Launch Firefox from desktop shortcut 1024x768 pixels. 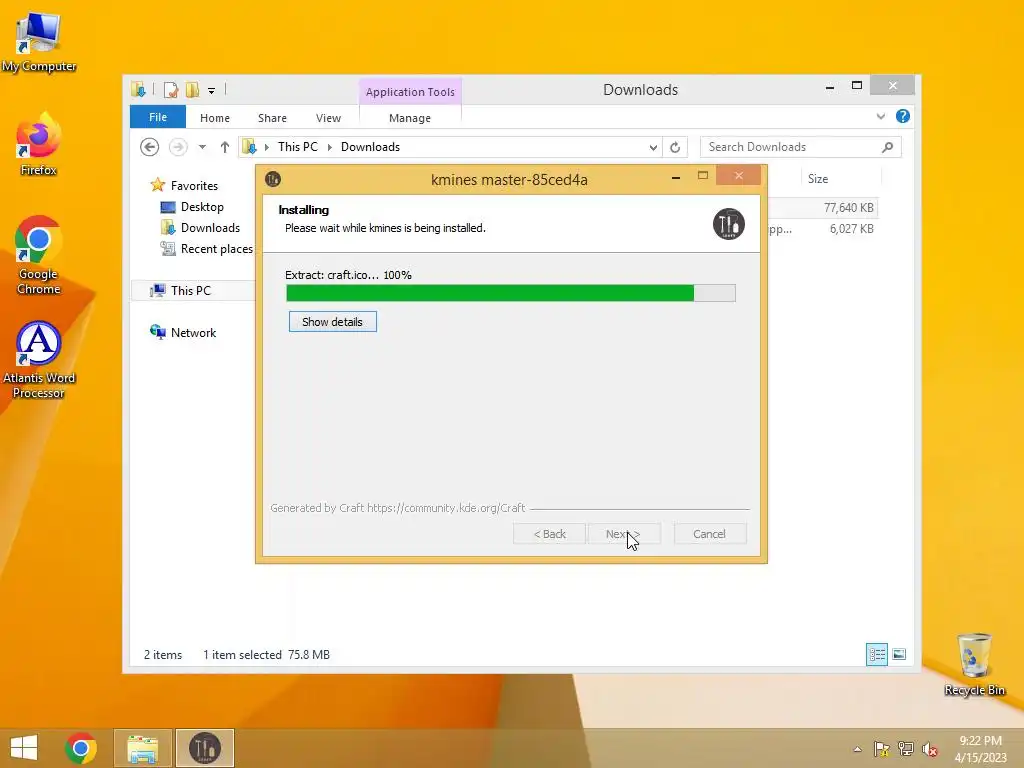(39, 145)
